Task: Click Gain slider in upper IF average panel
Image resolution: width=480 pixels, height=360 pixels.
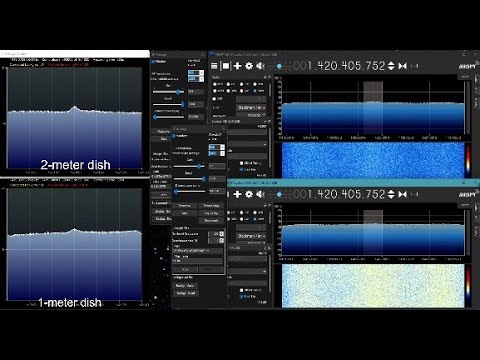Action: pos(168,92)
